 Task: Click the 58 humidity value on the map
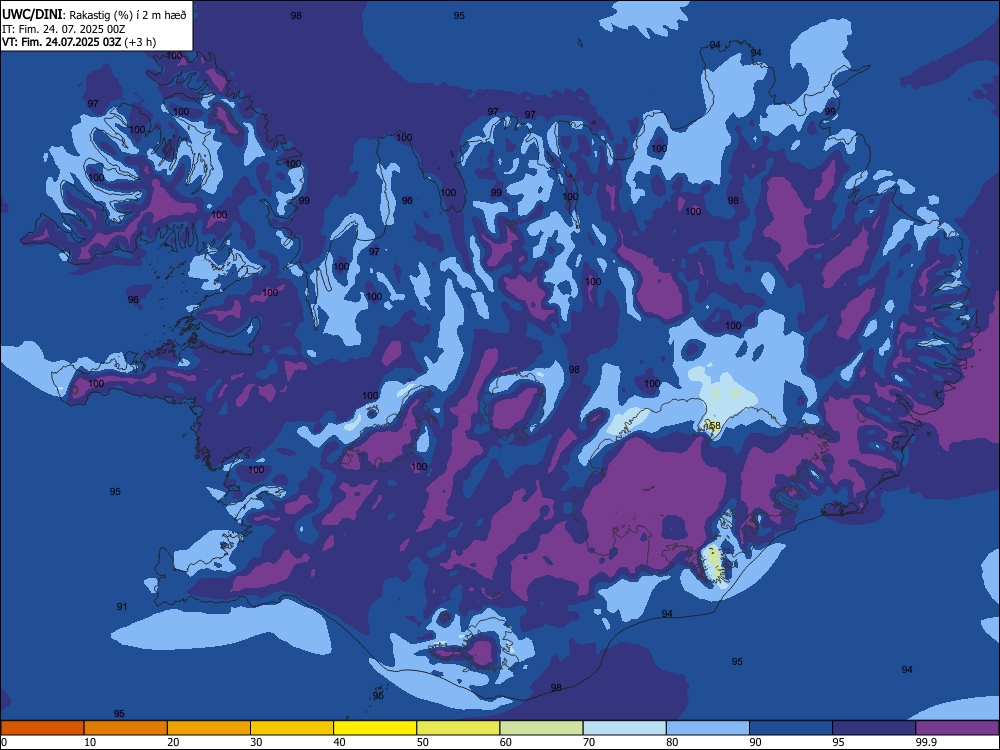[714, 425]
